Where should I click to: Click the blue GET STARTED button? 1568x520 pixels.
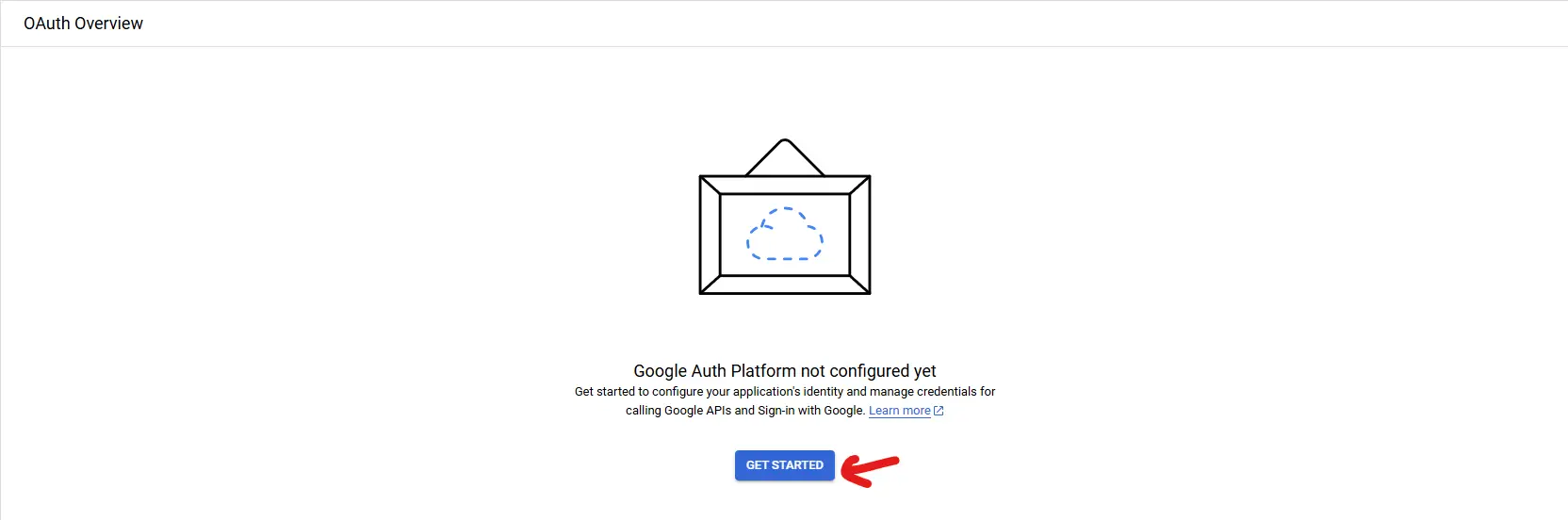784,465
